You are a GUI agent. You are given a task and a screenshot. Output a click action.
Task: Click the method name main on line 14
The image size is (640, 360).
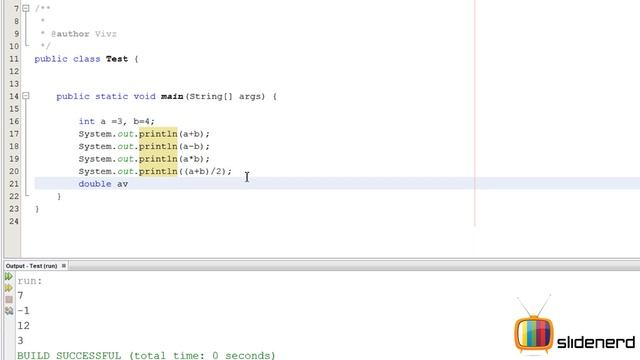click(172, 96)
